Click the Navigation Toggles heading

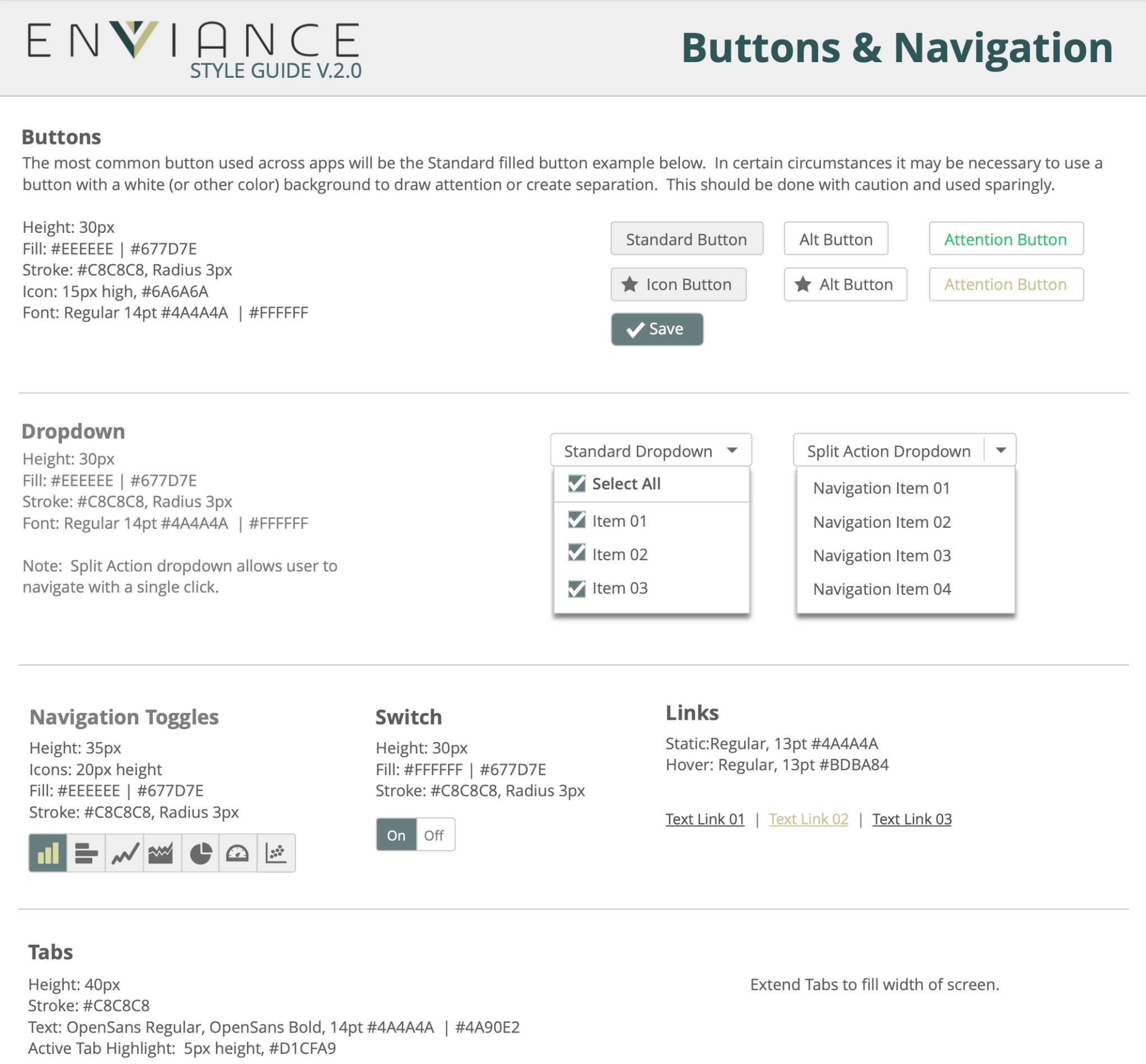coord(124,718)
